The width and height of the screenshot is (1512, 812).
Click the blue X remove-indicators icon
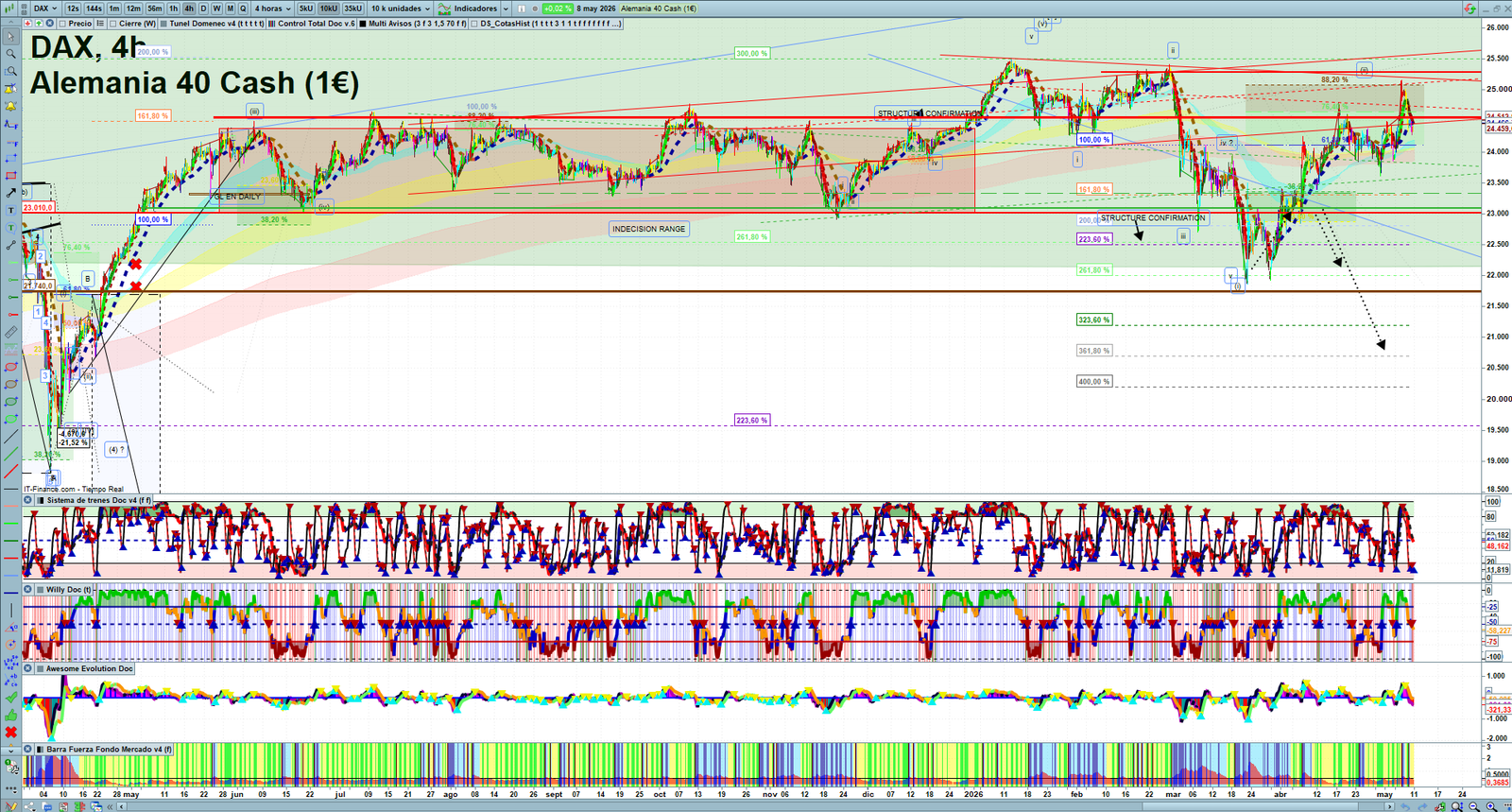click(x=49, y=24)
